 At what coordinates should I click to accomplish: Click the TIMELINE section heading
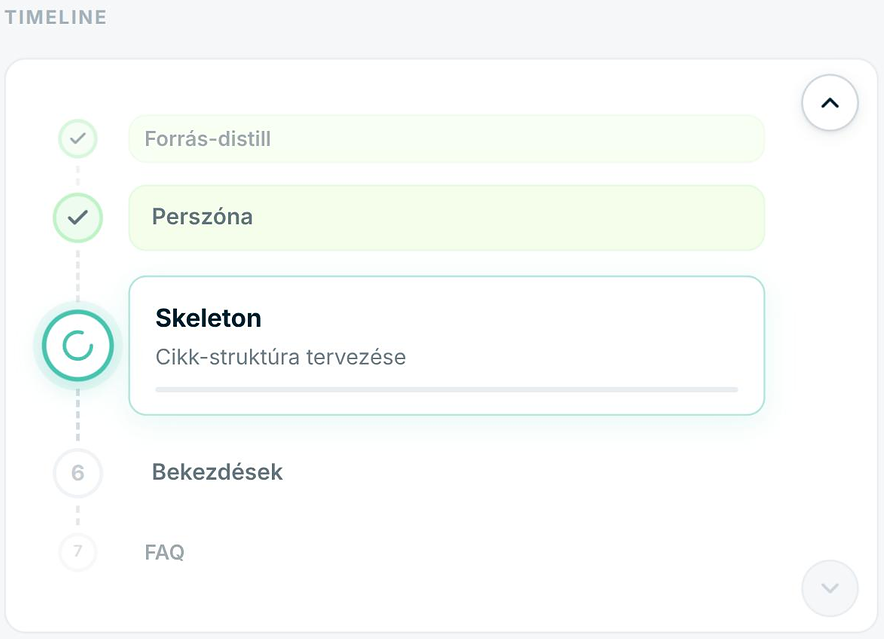pyautogui.click(x=55, y=17)
